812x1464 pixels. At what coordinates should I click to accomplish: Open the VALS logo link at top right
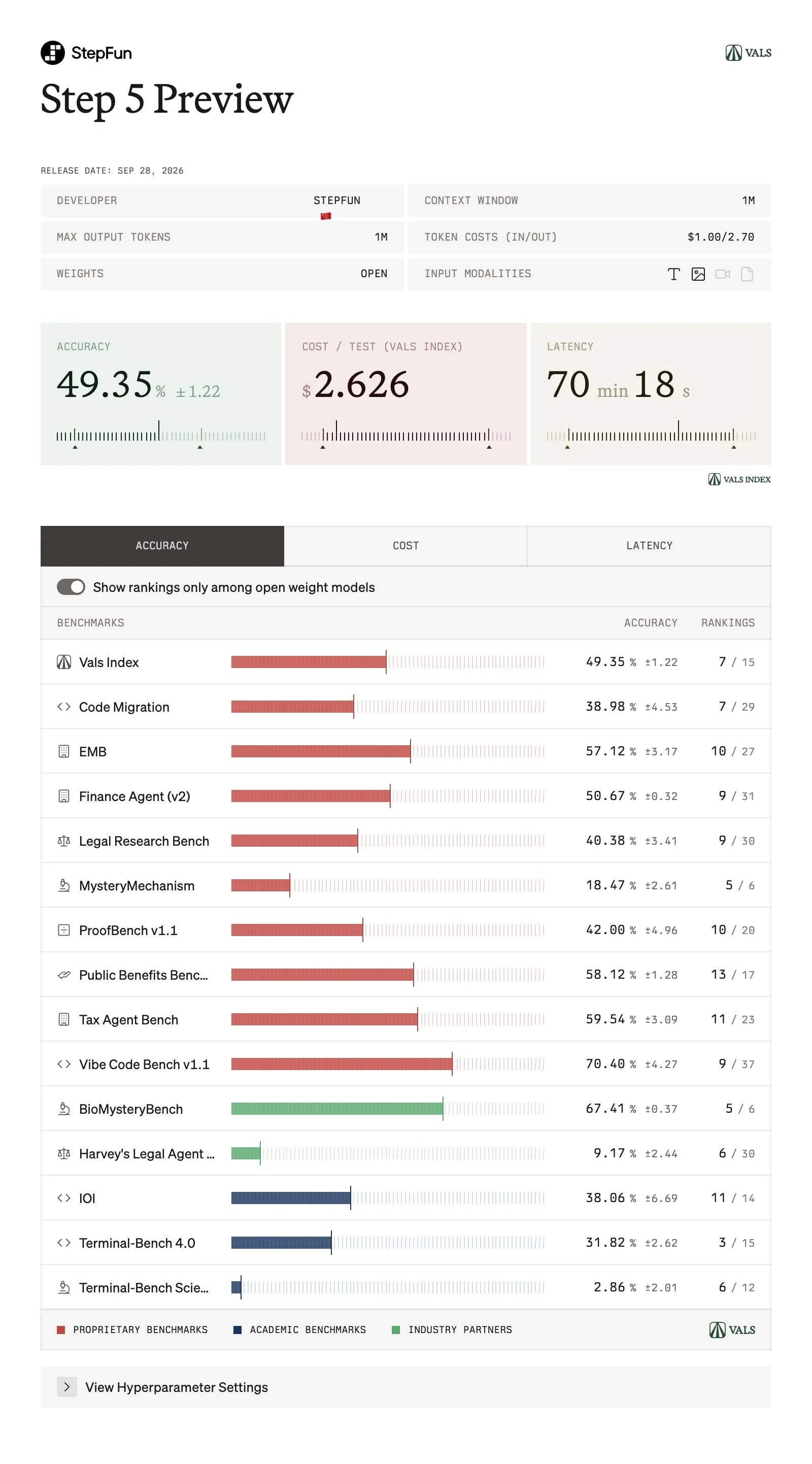pyautogui.click(x=748, y=53)
